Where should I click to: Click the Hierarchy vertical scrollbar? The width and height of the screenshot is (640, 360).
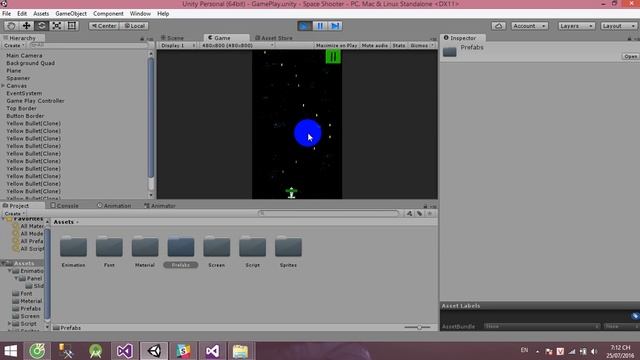[x=151, y=118]
